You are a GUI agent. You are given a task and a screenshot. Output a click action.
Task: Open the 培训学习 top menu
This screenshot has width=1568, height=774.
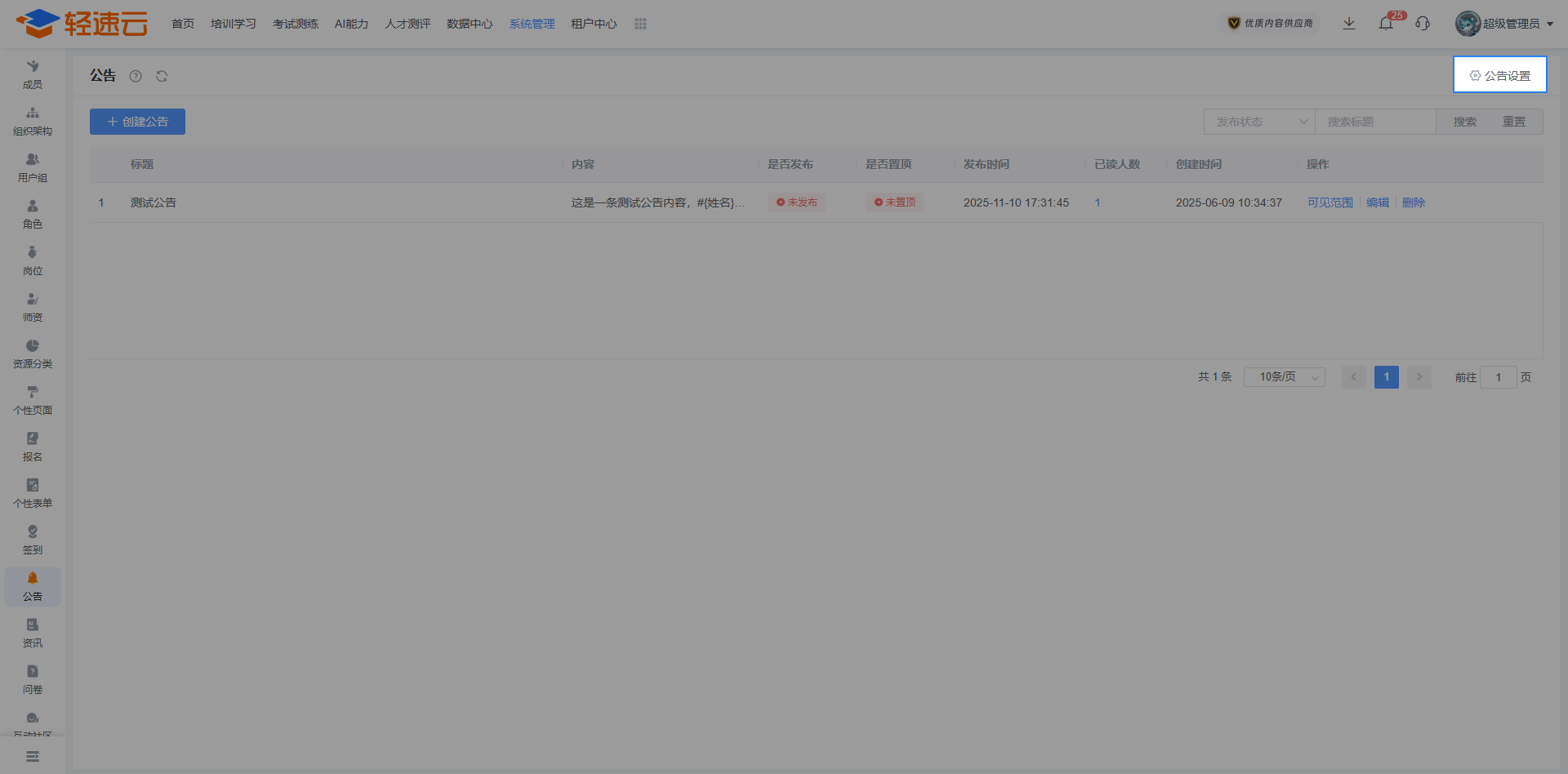234,24
